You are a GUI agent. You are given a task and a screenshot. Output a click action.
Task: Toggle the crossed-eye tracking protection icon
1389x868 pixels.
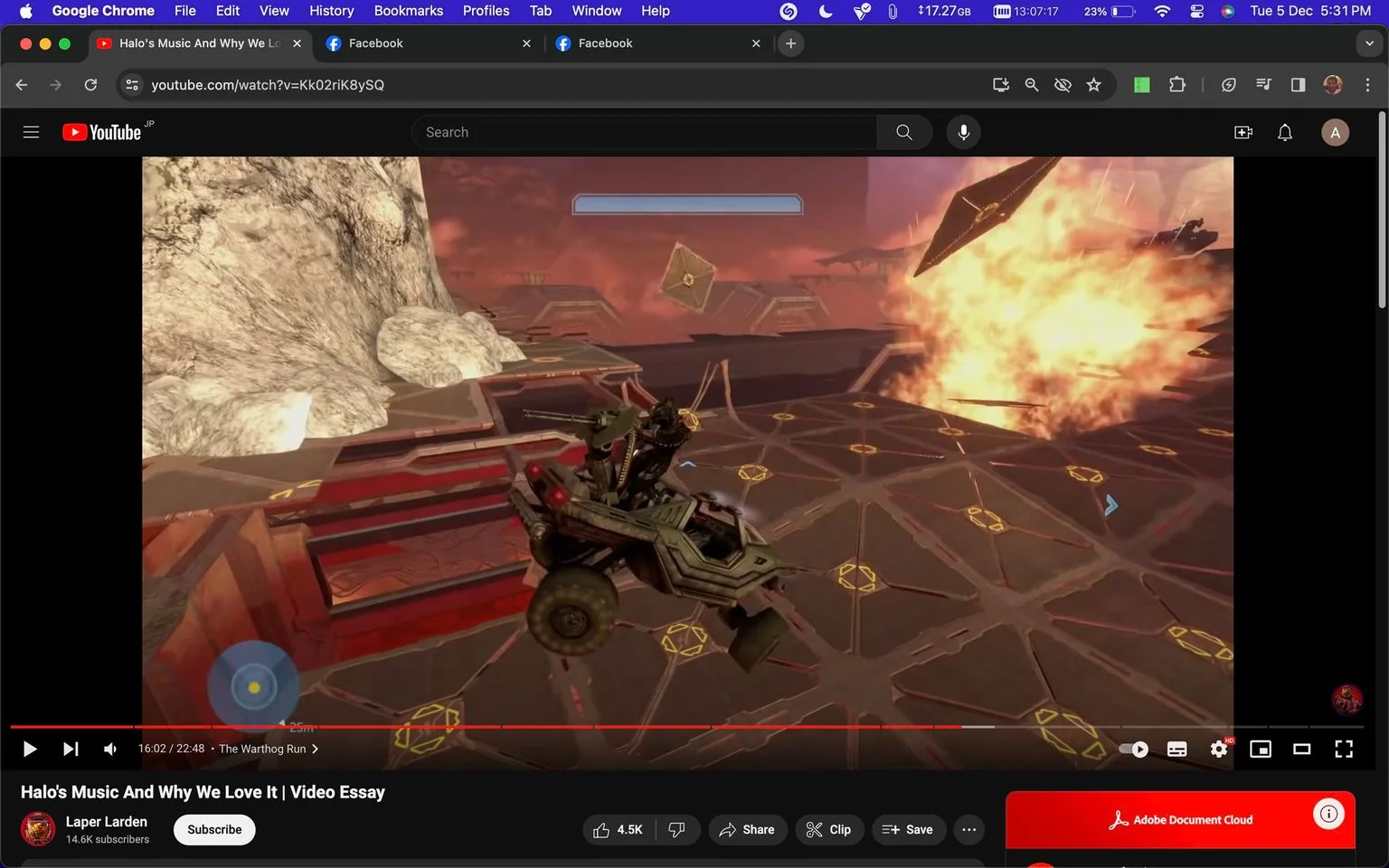coord(1063,84)
